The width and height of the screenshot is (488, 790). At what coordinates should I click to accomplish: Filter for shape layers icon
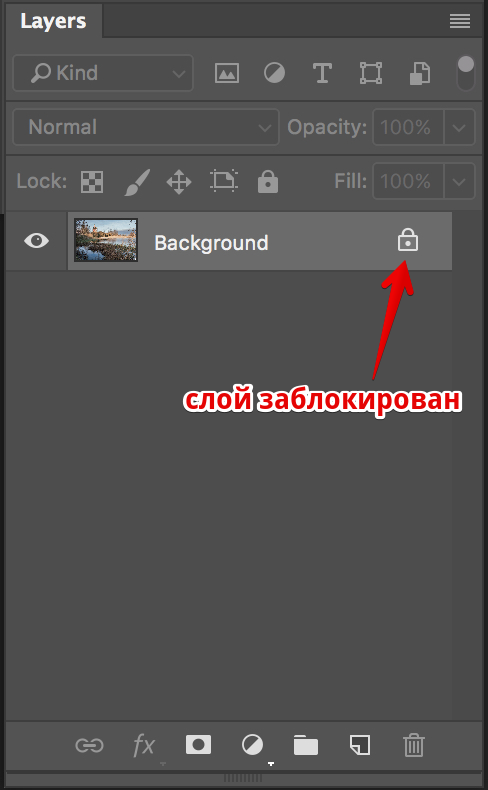coord(371,73)
